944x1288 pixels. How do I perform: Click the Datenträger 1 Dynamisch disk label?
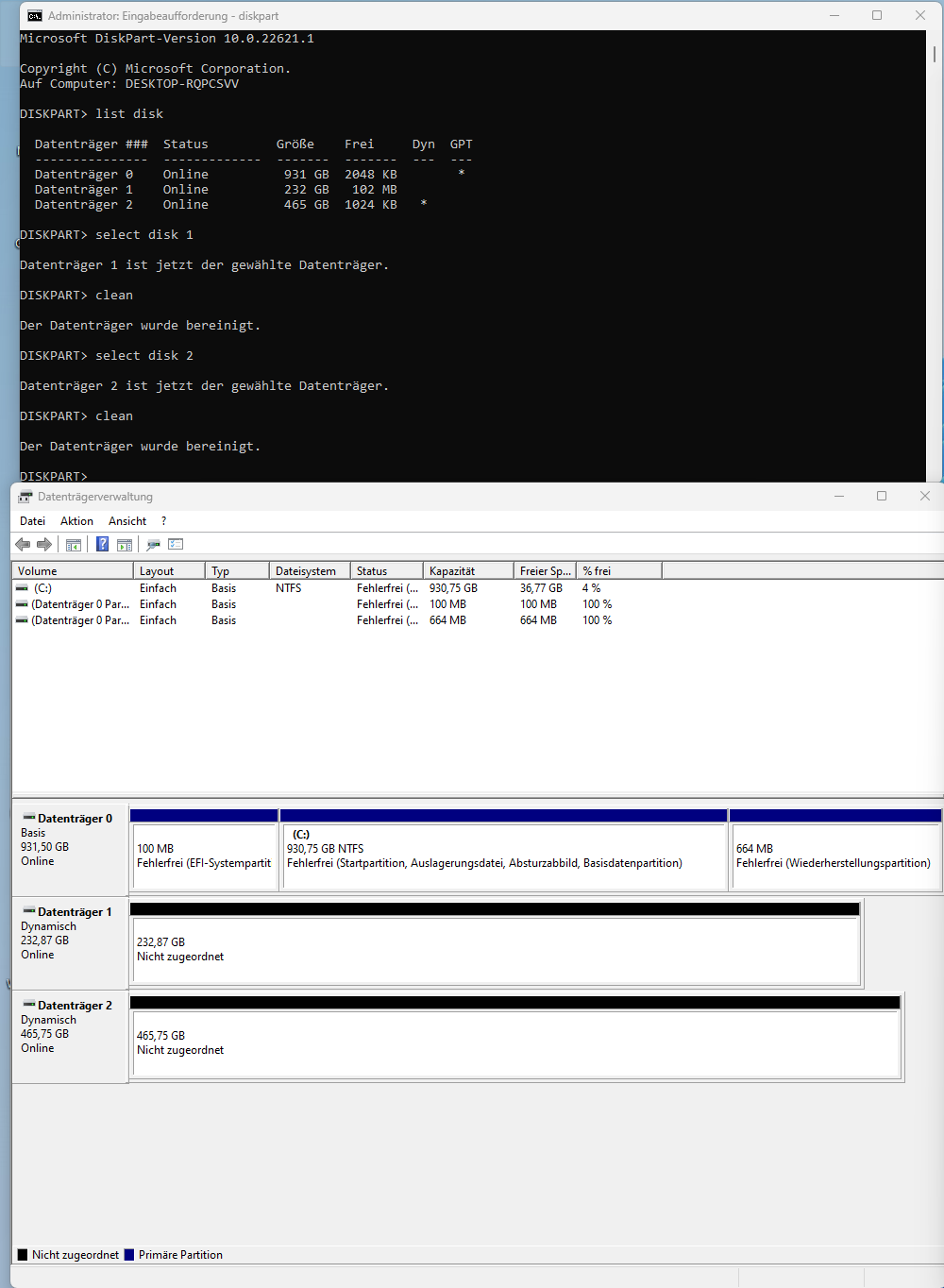pos(70,942)
